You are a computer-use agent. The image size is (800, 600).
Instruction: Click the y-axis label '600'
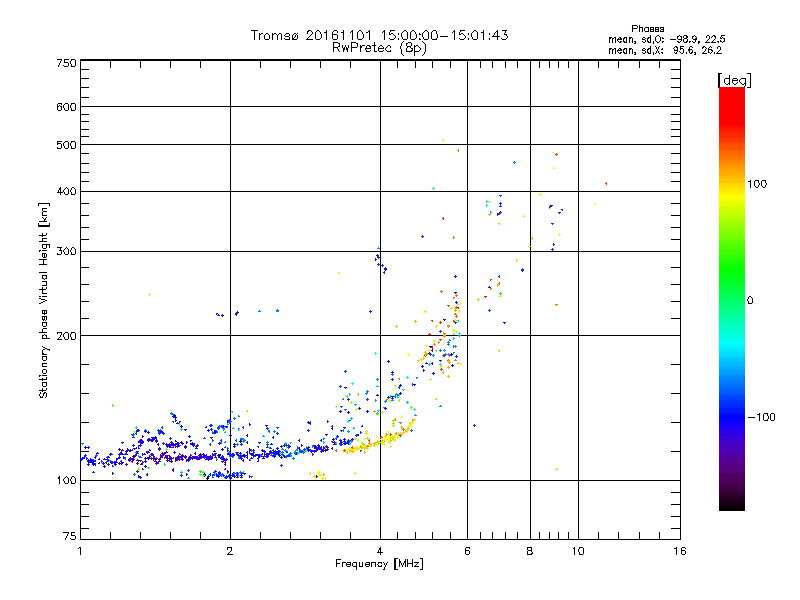(66, 107)
